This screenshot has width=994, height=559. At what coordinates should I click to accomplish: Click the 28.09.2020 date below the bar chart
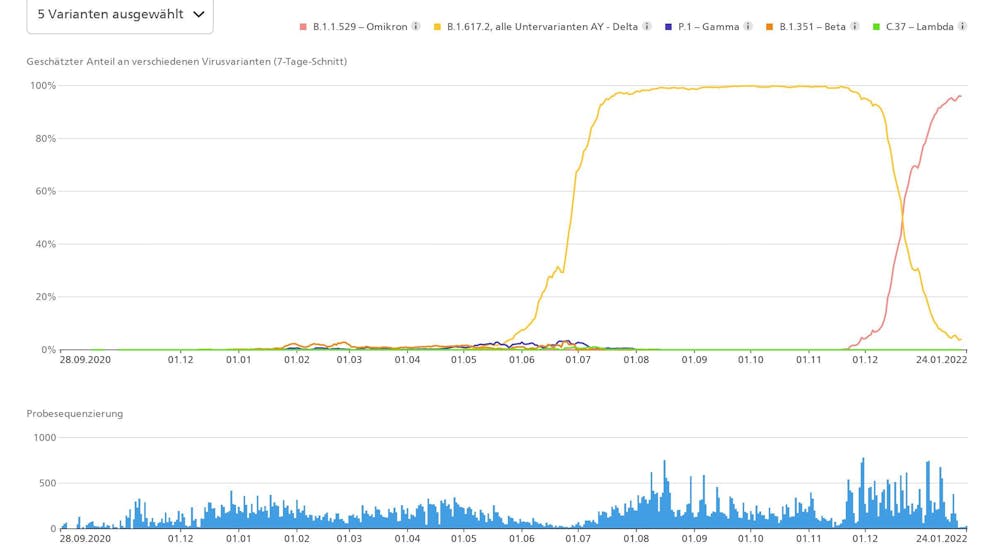point(85,538)
